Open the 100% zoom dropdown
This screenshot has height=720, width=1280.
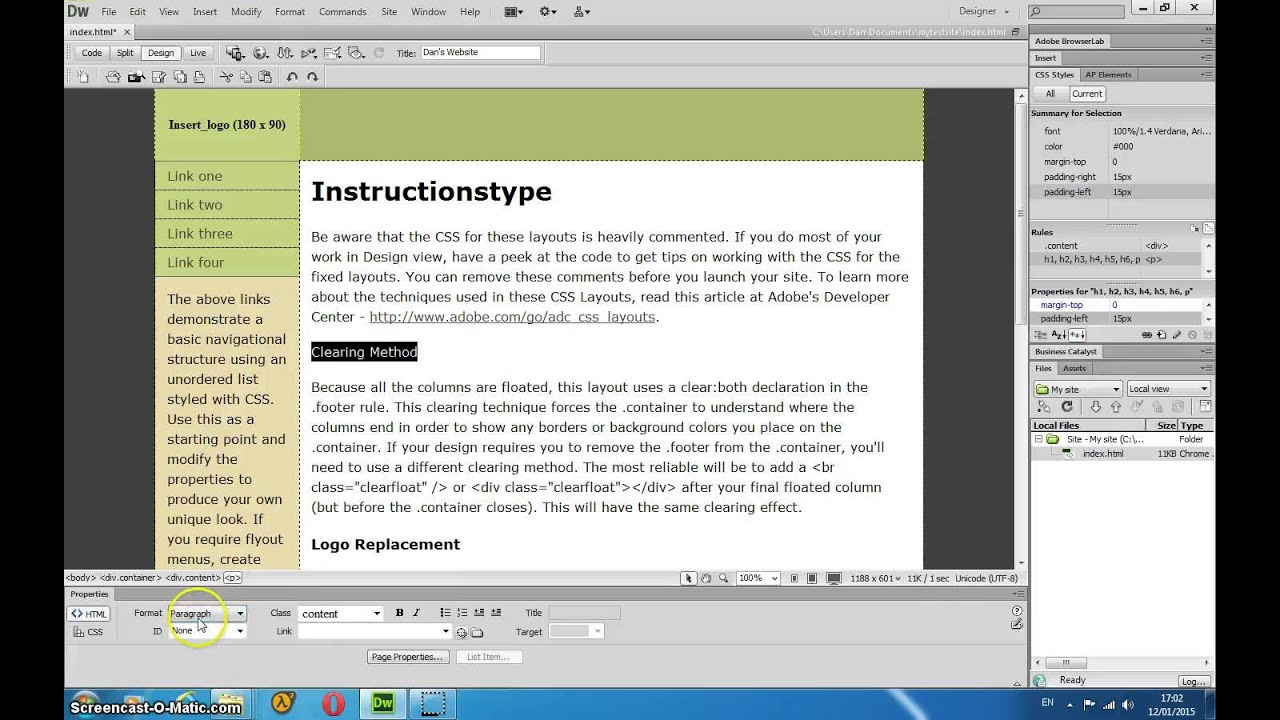click(758, 578)
